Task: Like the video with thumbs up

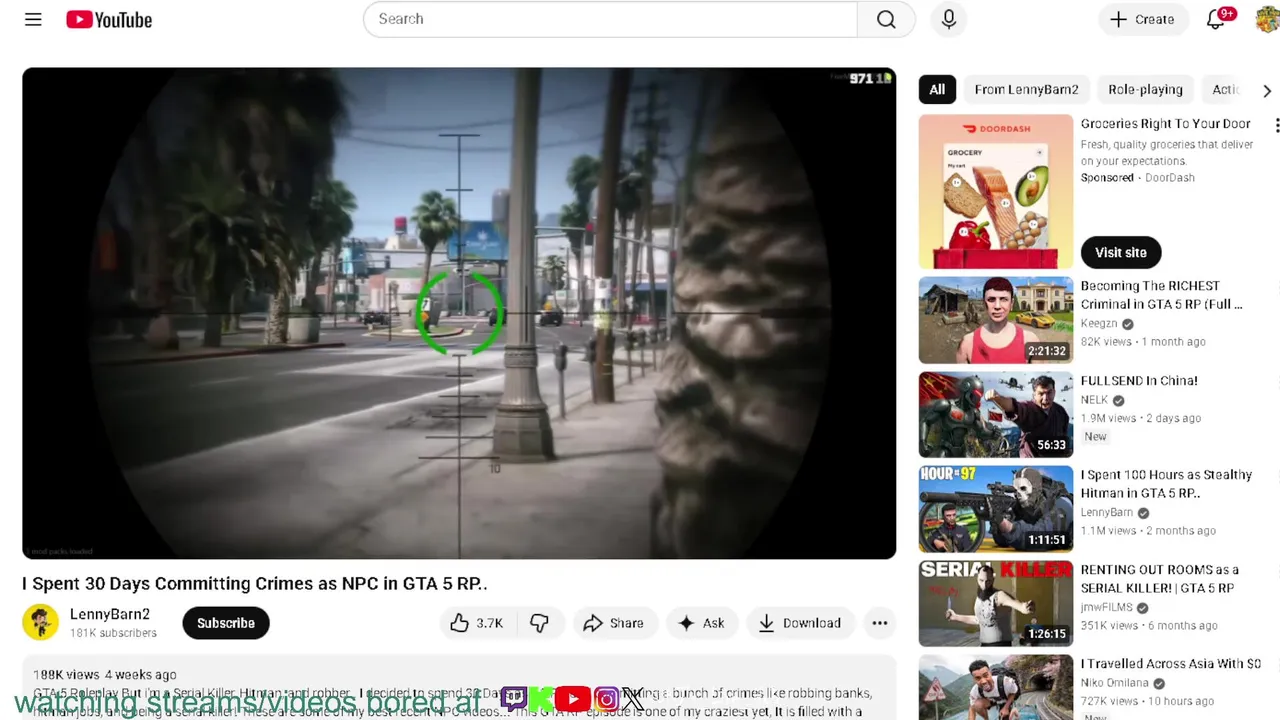Action: pos(476,623)
